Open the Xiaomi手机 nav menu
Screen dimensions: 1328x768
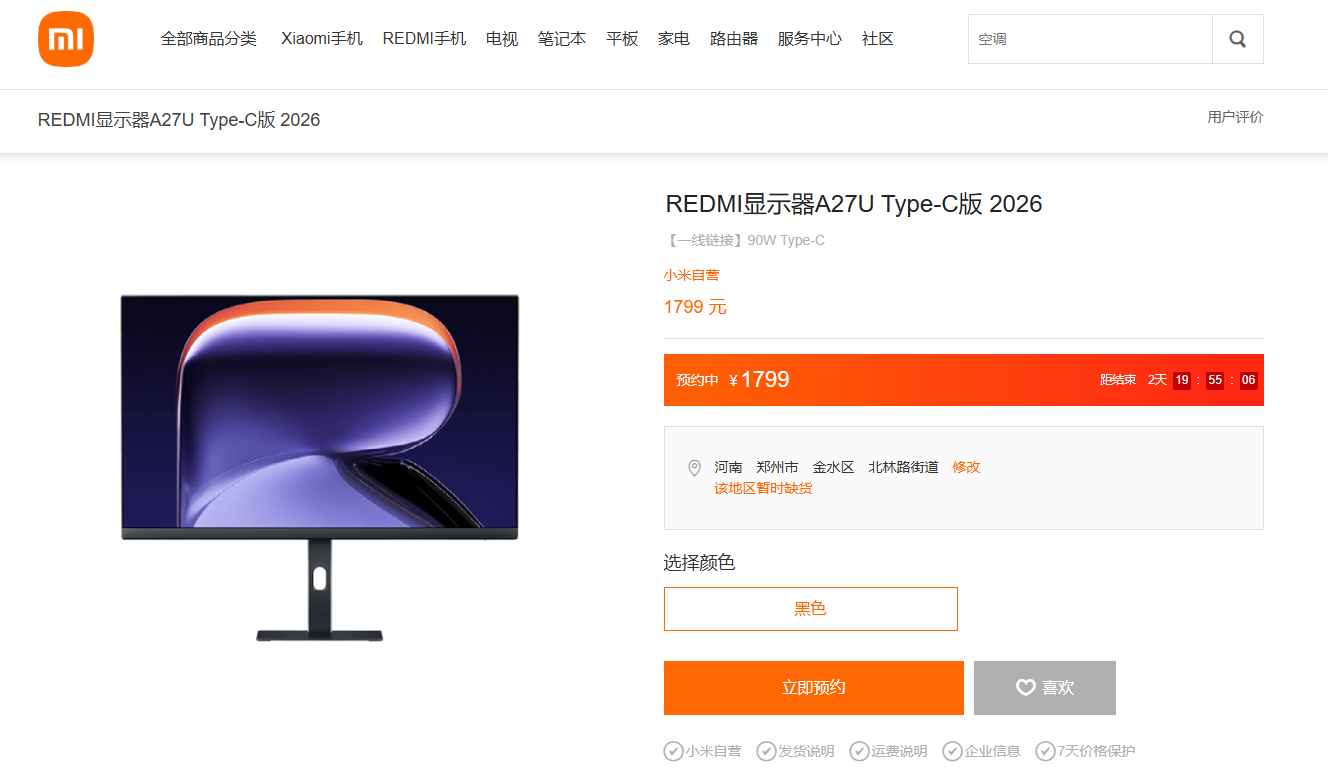coord(322,39)
